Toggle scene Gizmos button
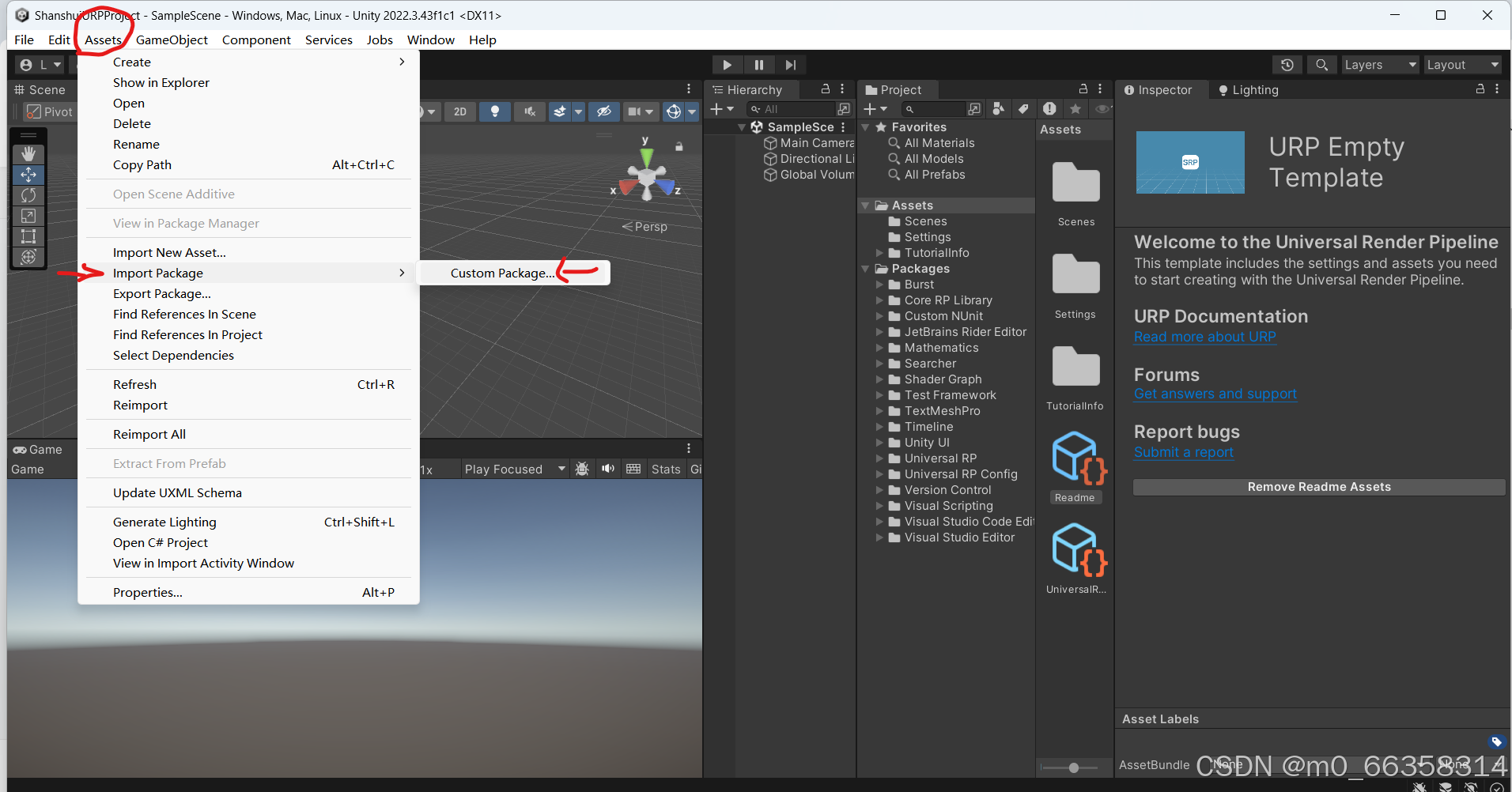The width and height of the screenshot is (1512, 792). coord(674,111)
